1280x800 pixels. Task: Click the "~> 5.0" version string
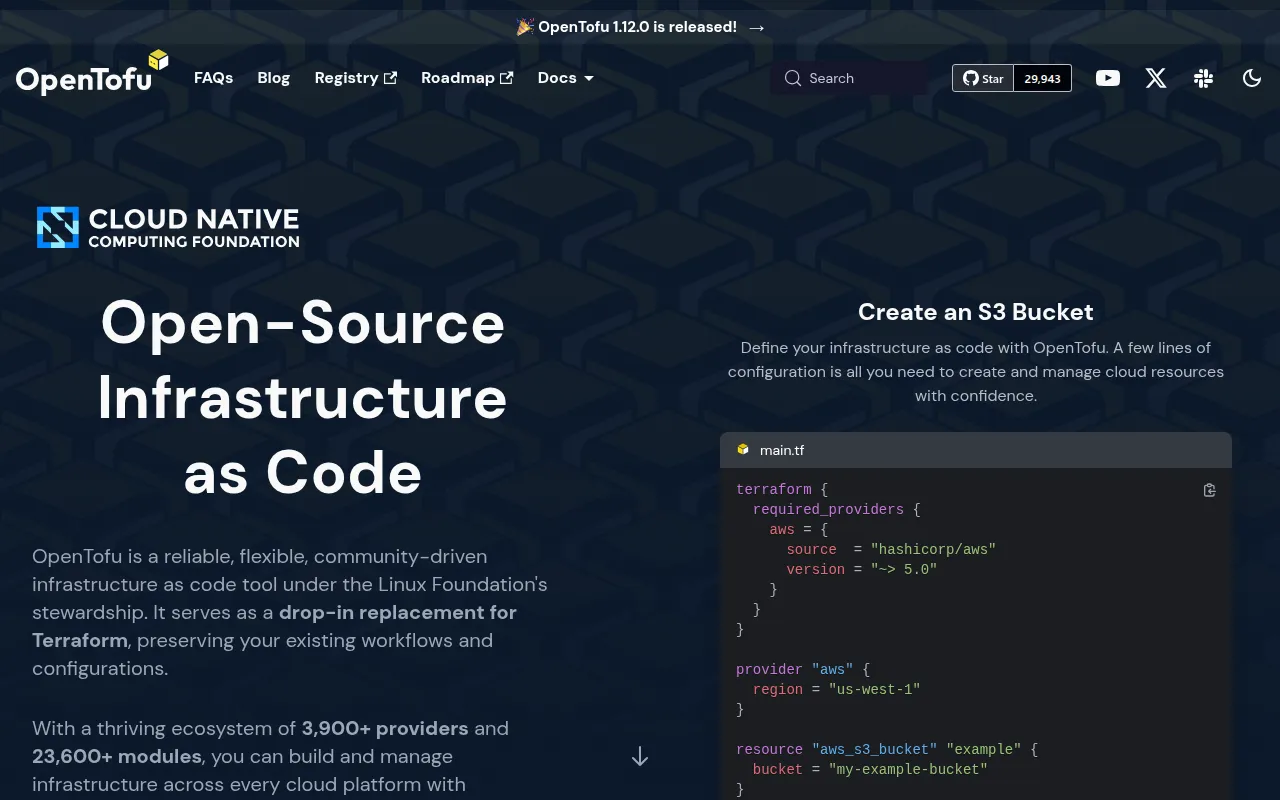tap(904, 569)
